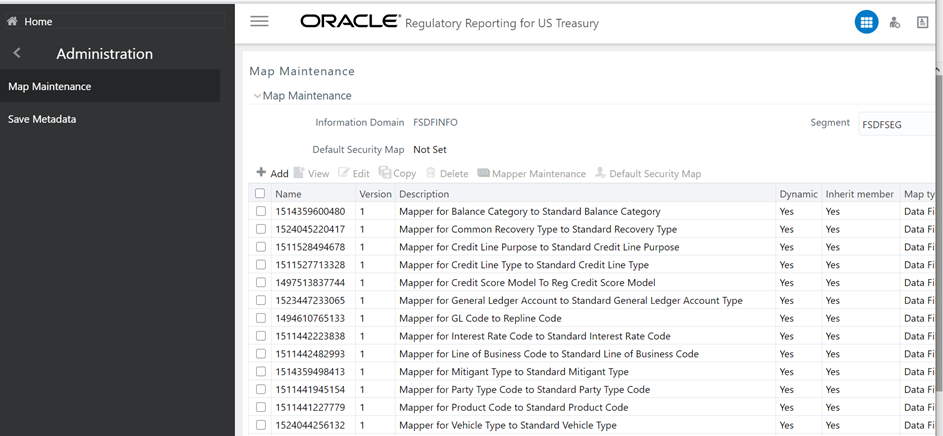This screenshot has height=436, width=943.
Task: Select Map Maintenance in the sidebar
Action: (x=109, y=86)
